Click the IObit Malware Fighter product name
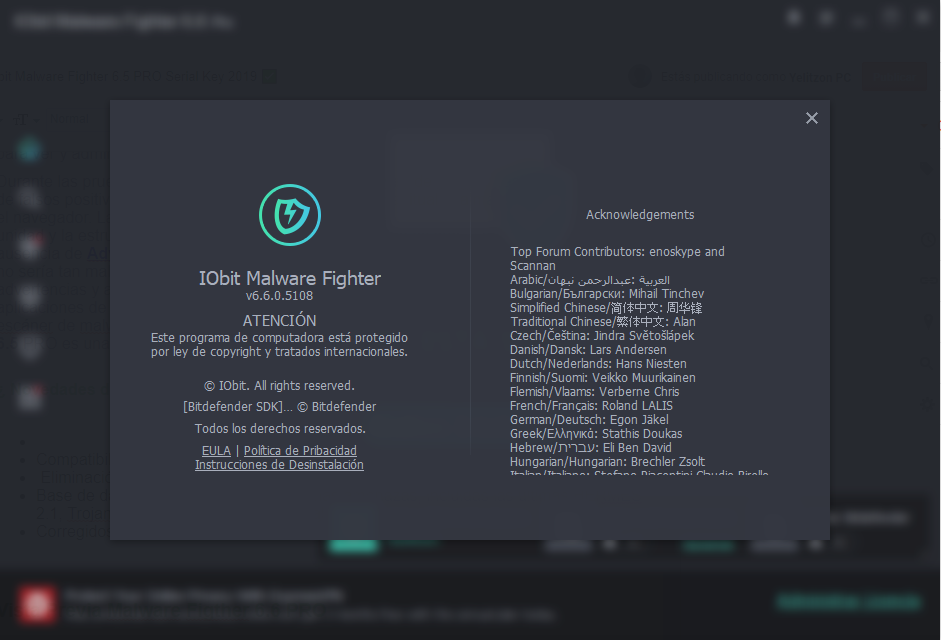941x640 pixels. click(290, 278)
